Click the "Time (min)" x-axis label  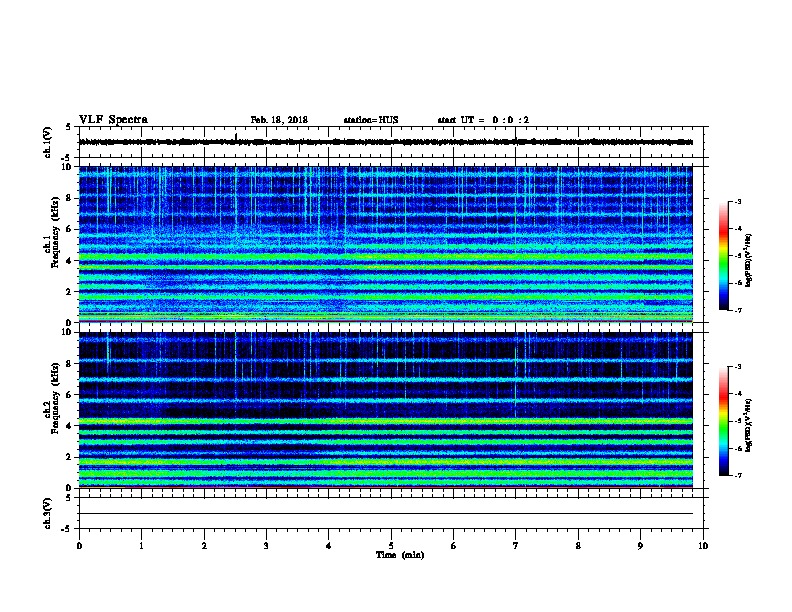(400, 555)
